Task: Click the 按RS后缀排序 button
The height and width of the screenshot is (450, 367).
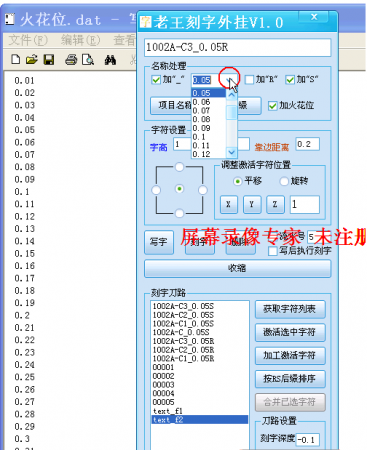Action: click(x=290, y=379)
